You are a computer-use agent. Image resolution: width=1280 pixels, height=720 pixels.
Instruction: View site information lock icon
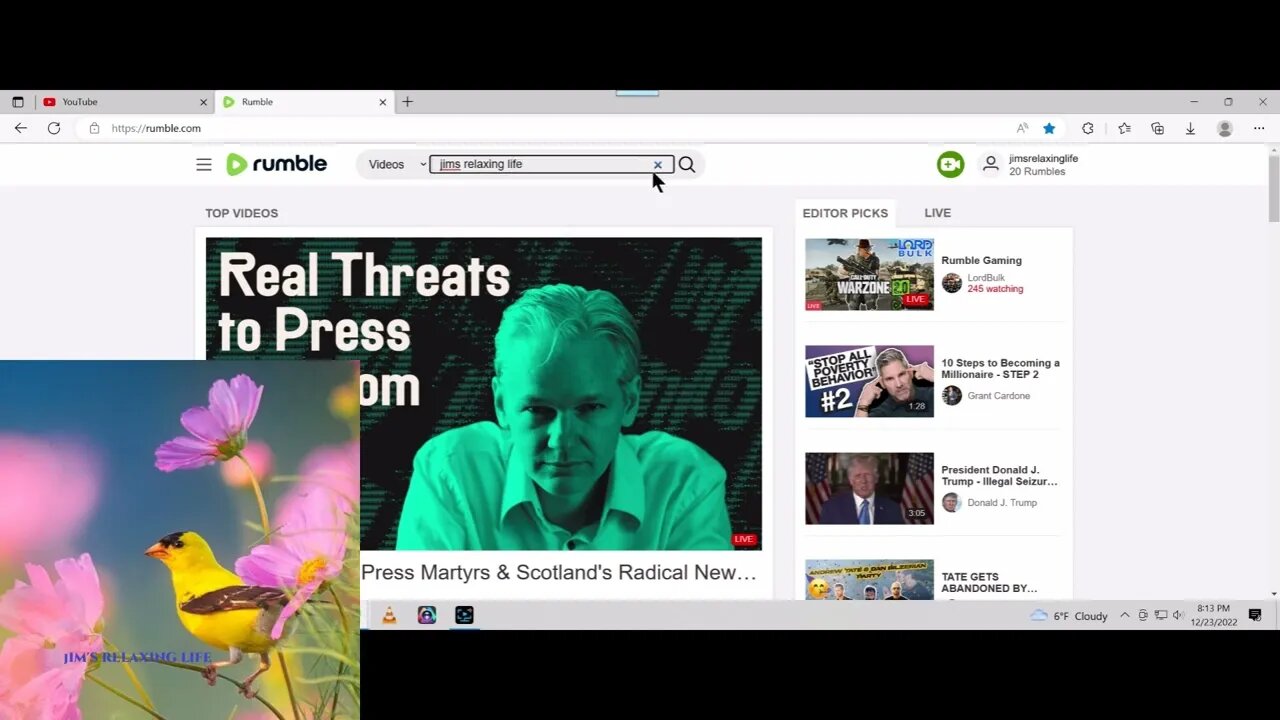[94, 128]
